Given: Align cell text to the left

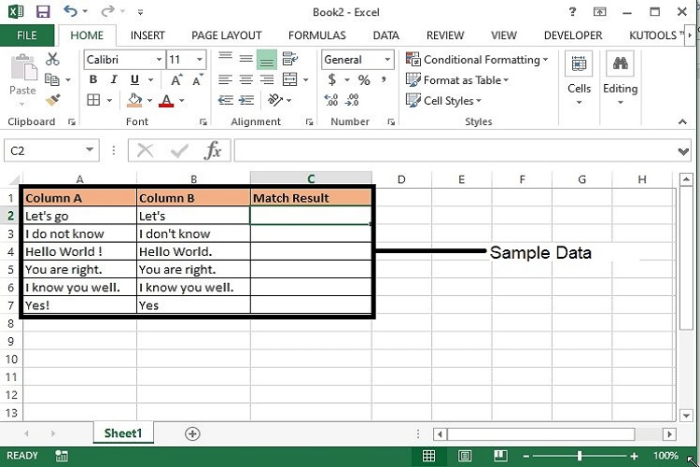Looking at the screenshot, I should [x=225, y=79].
